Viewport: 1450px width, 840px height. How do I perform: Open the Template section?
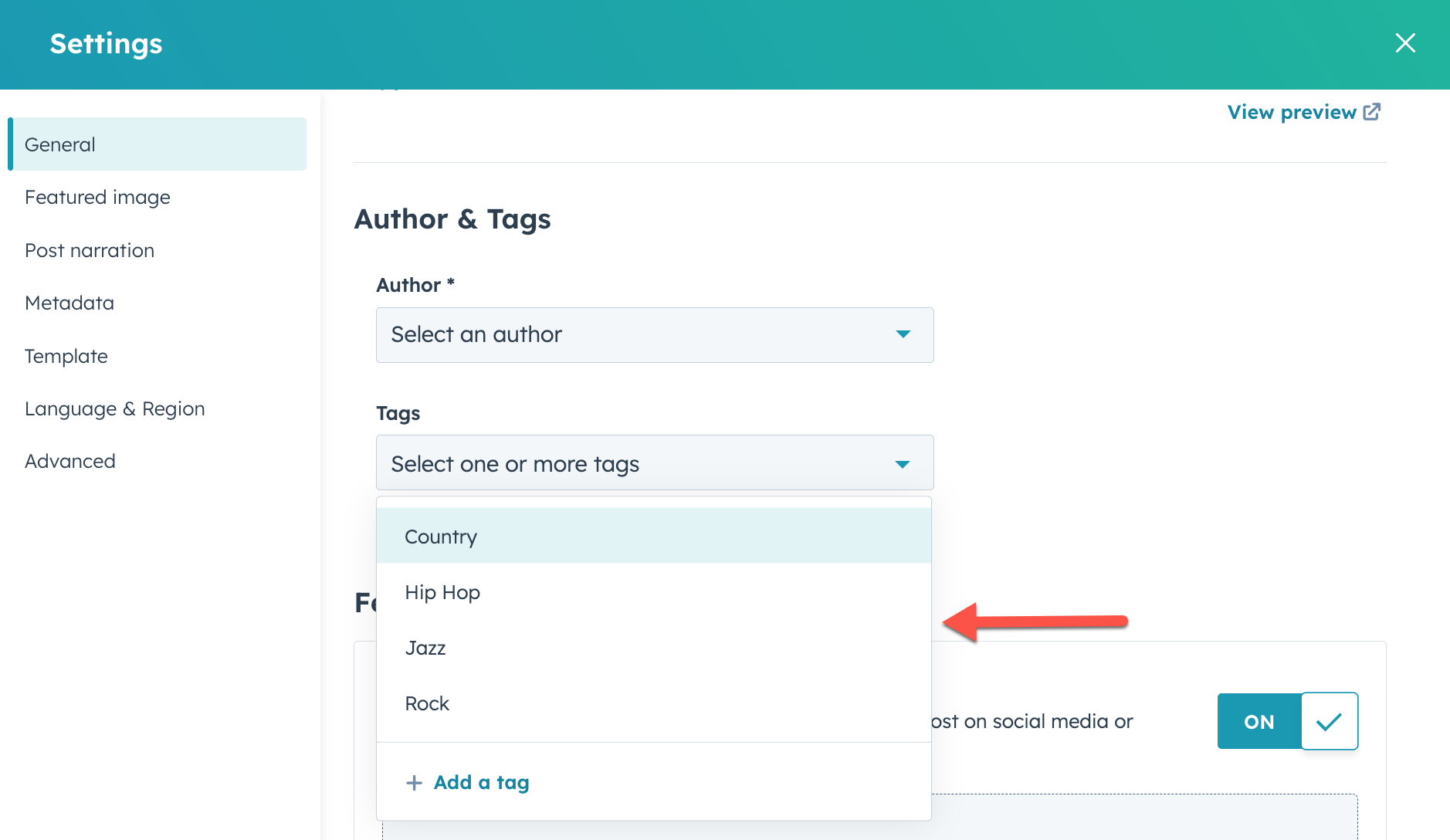pyautogui.click(x=66, y=356)
